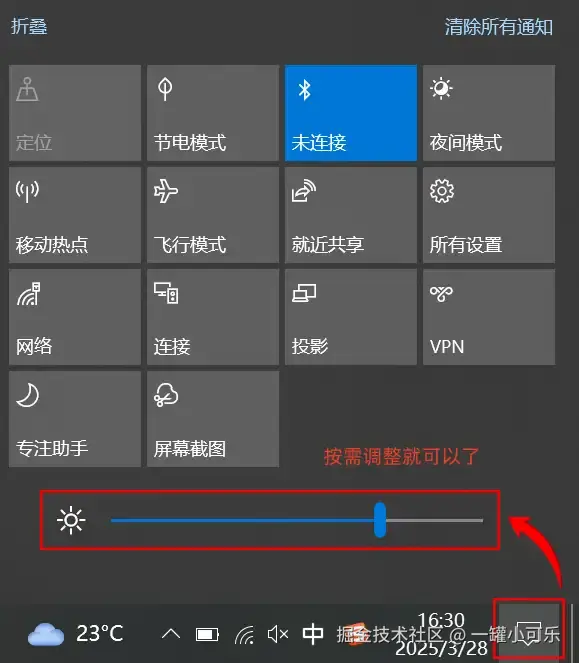Open 所有设置 gear tile
579x663 pixels.
(x=489, y=215)
